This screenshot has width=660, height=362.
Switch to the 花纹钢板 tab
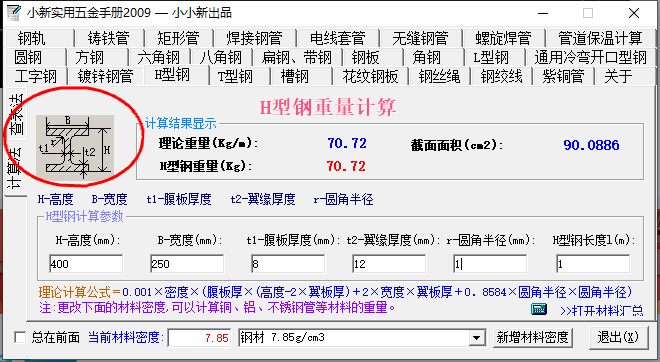coord(370,76)
